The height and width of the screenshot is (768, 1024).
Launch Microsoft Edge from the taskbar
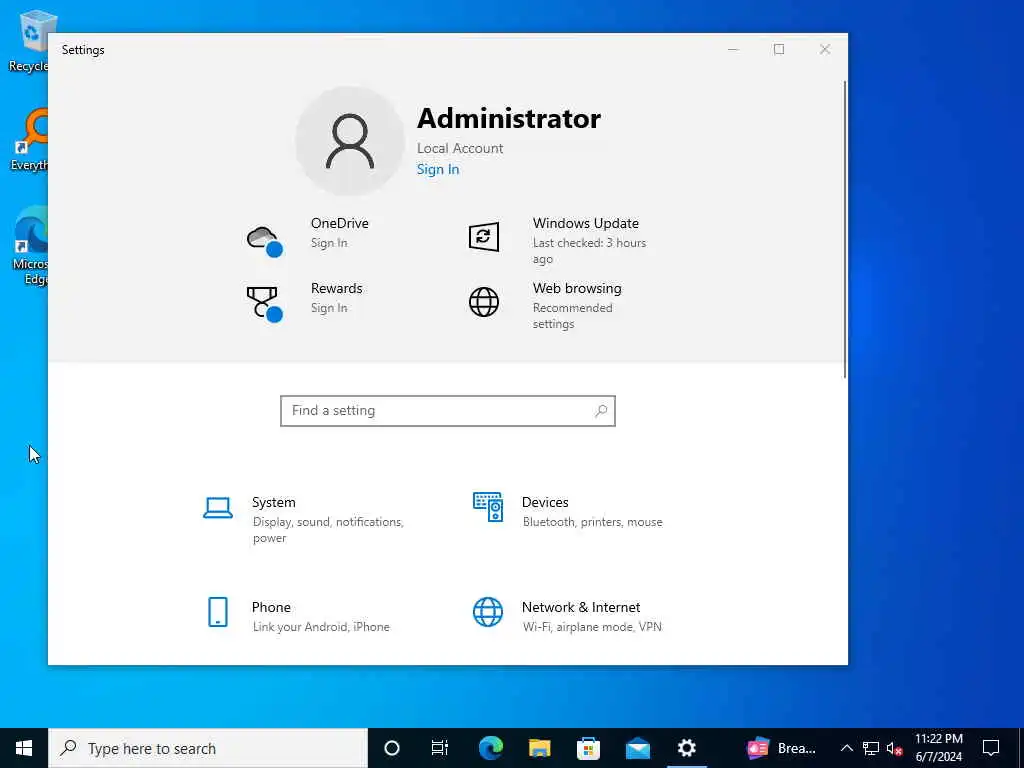pos(490,748)
